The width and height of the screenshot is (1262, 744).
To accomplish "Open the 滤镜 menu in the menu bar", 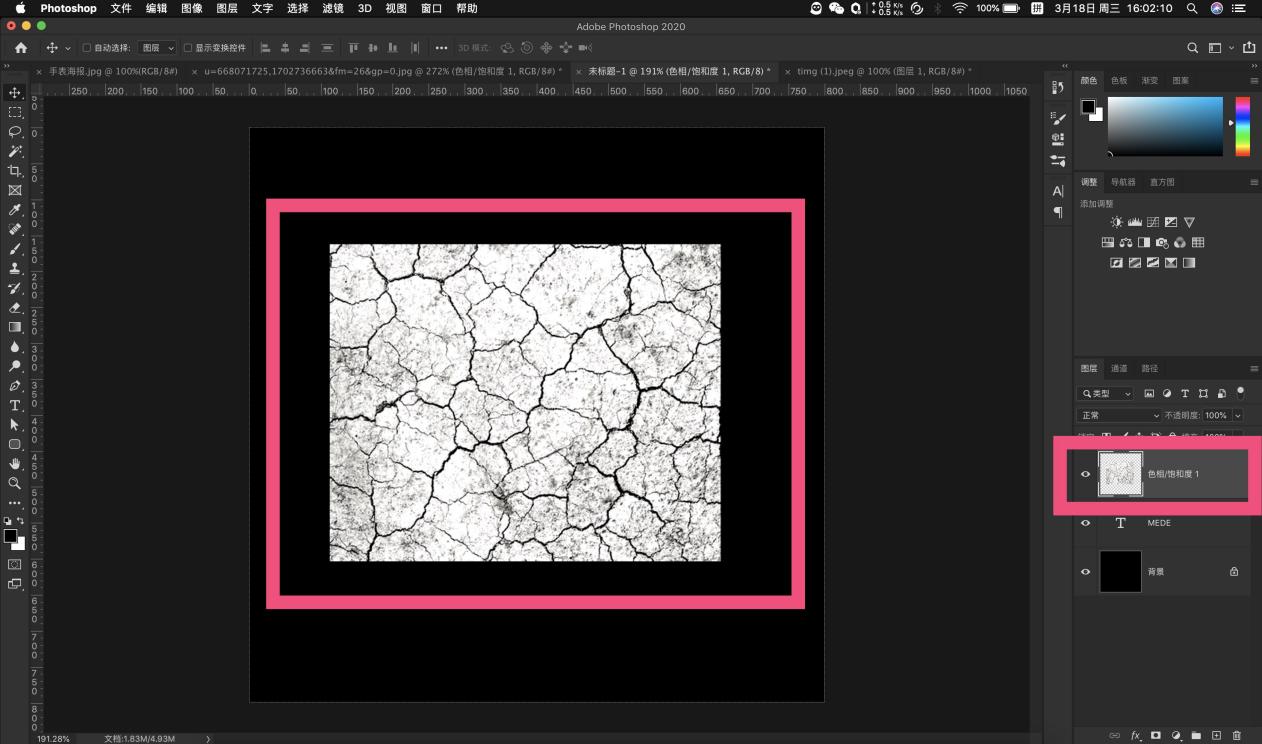I will click(x=332, y=8).
